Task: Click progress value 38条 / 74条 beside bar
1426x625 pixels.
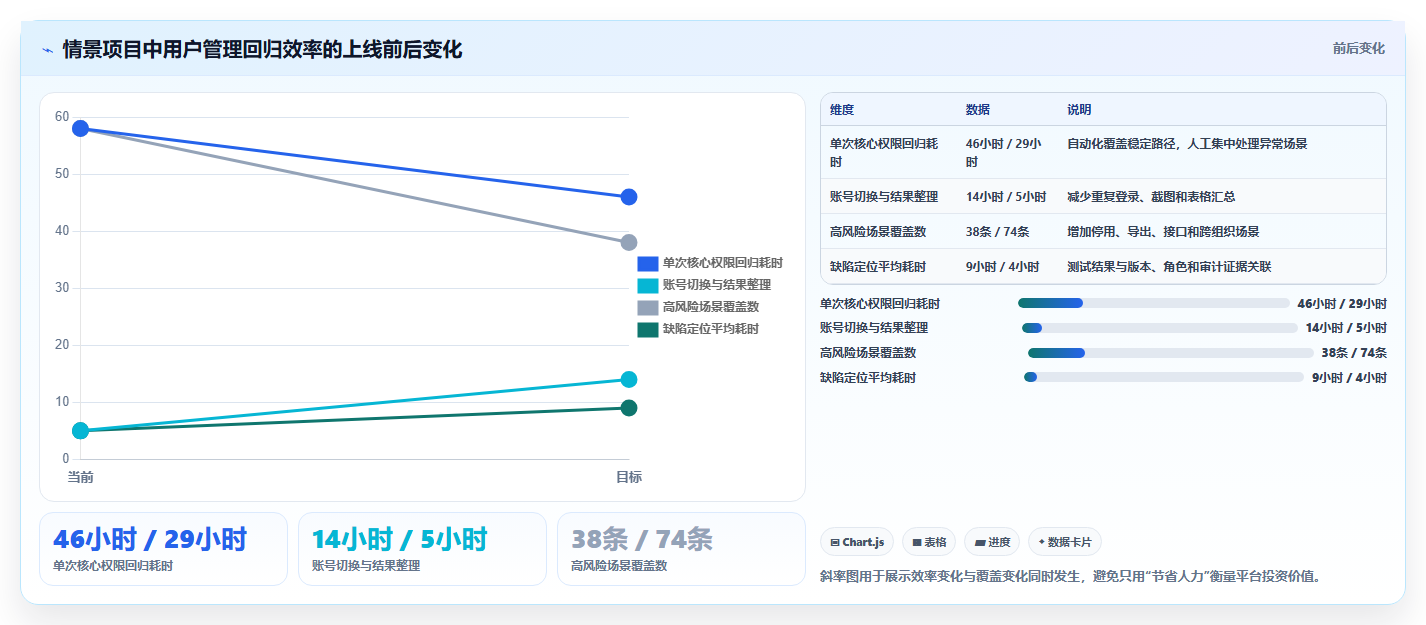Action: [1354, 353]
